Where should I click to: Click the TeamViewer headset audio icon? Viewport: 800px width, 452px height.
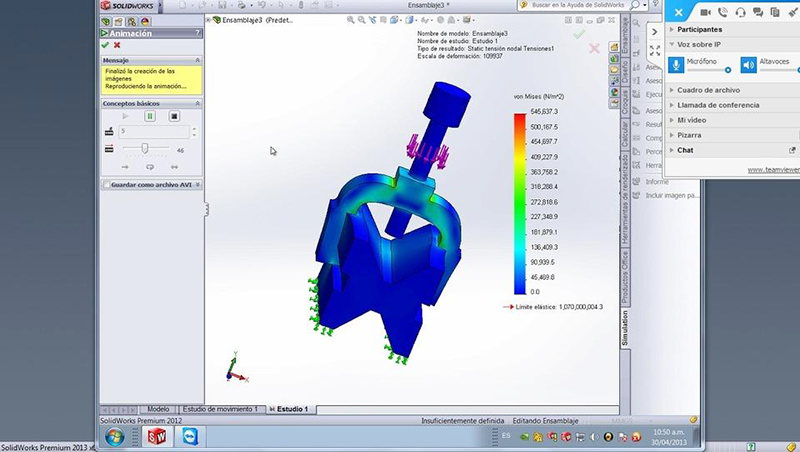point(739,12)
